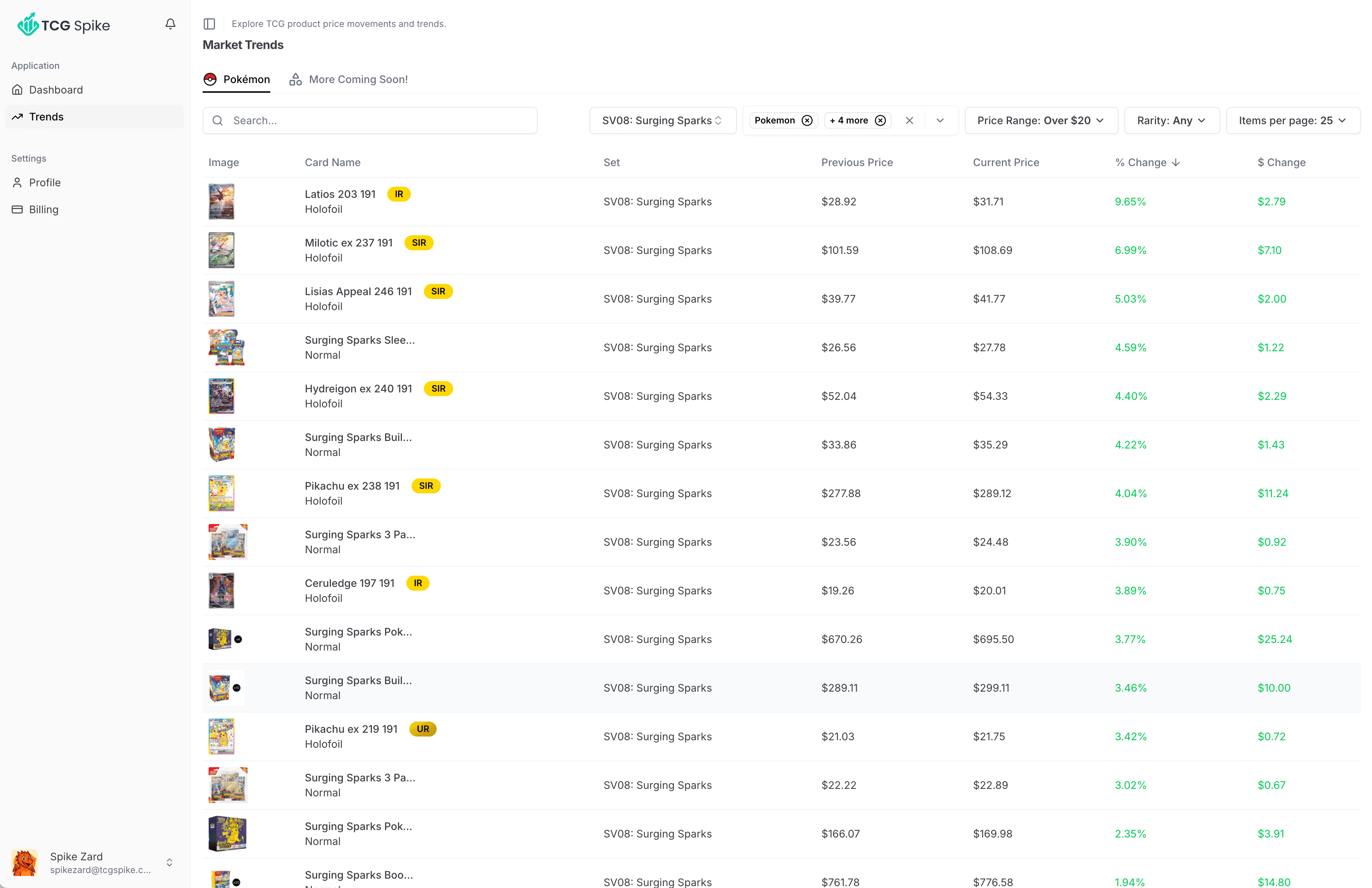Click the $761.78 previous price cell
The height and width of the screenshot is (888, 1372).
[840, 882]
